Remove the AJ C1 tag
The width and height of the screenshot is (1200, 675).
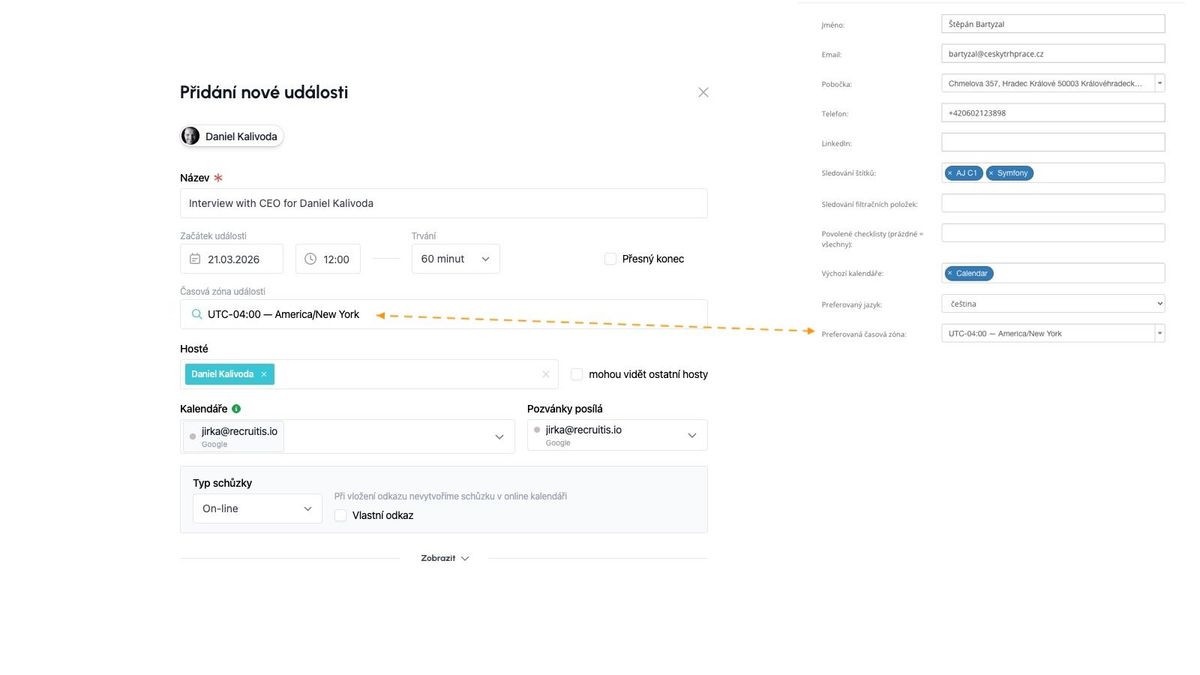pyautogui.click(x=950, y=173)
